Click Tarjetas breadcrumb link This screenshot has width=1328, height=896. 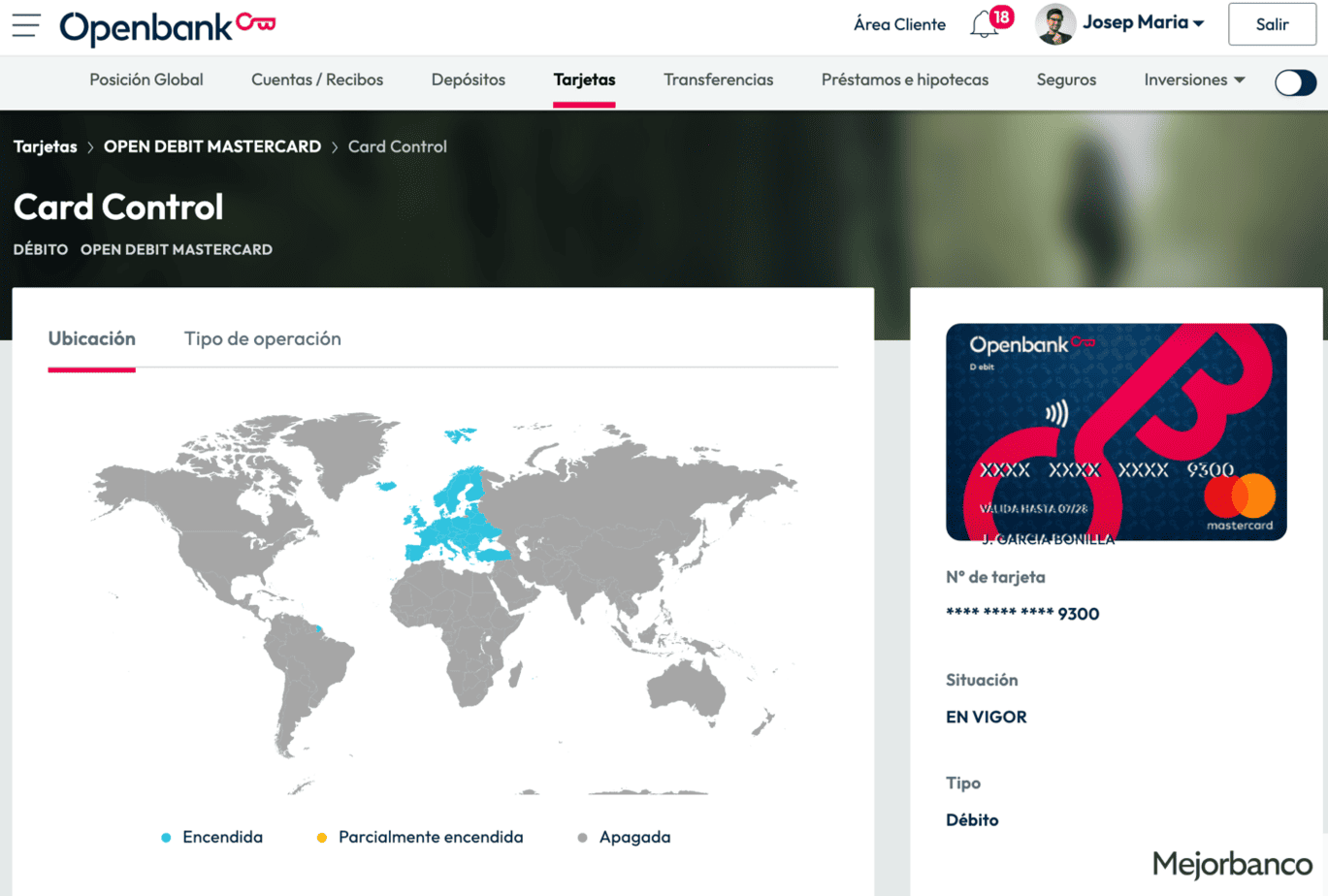45,146
